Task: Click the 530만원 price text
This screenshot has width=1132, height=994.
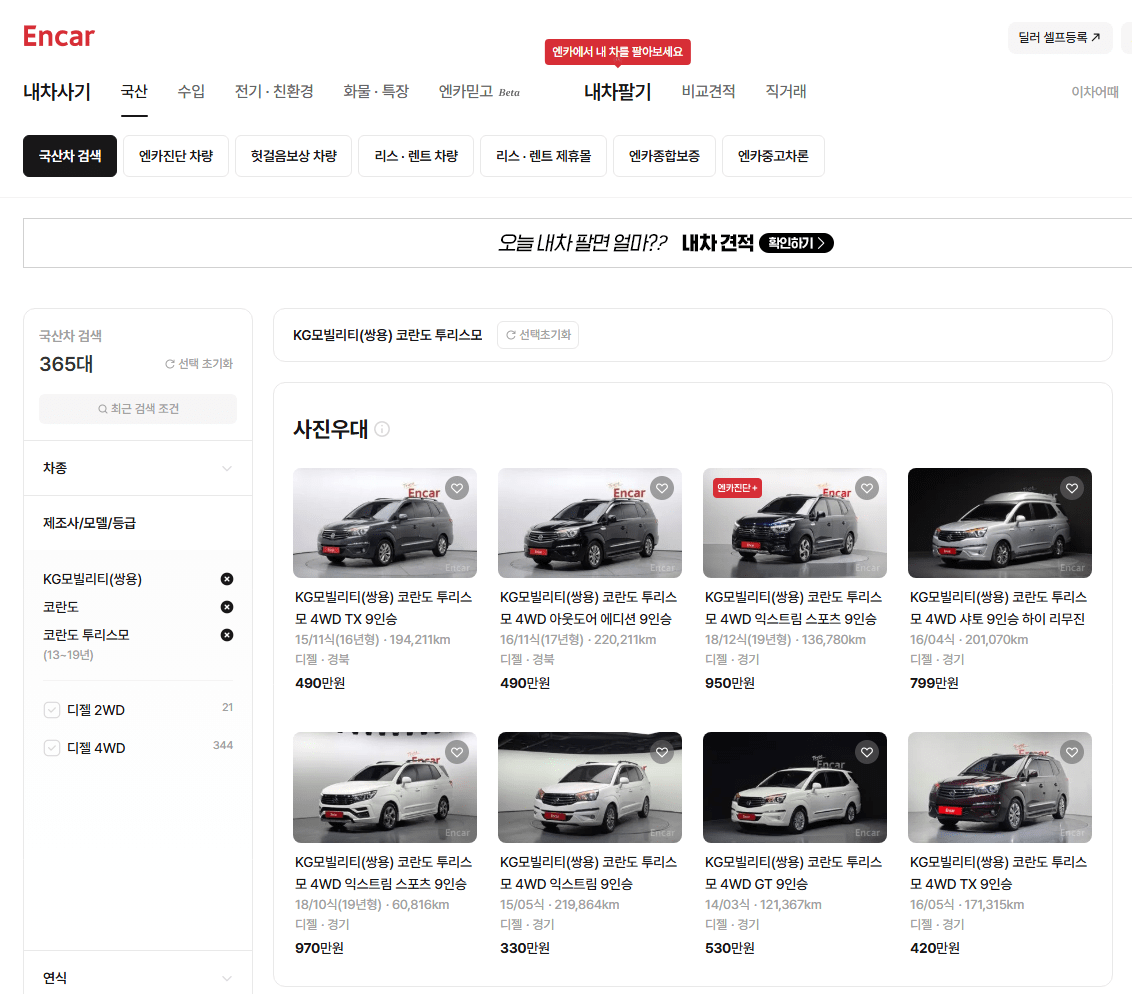Action: click(730, 948)
